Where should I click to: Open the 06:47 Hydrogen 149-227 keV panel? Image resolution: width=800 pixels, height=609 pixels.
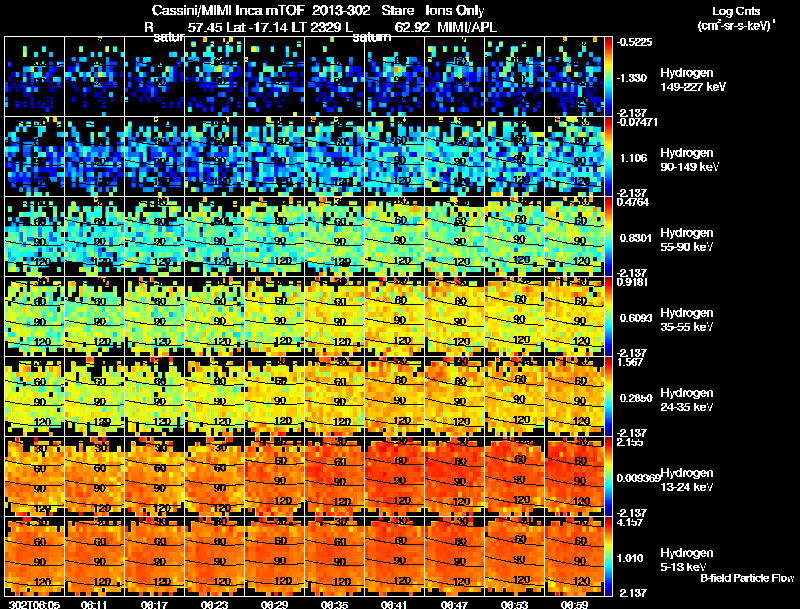(455, 77)
